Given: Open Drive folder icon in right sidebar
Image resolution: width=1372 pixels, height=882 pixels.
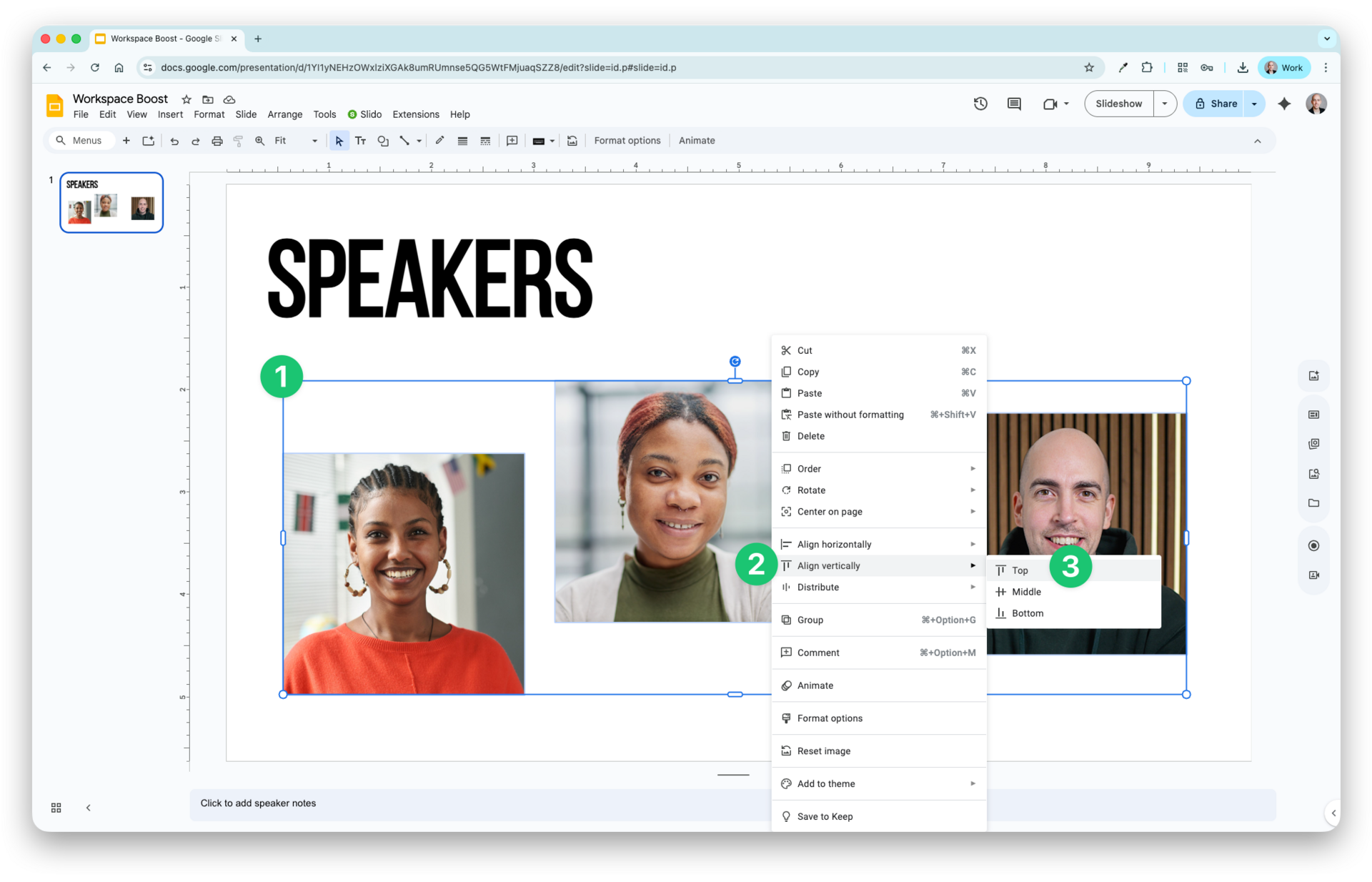Looking at the screenshot, I should [1313, 502].
